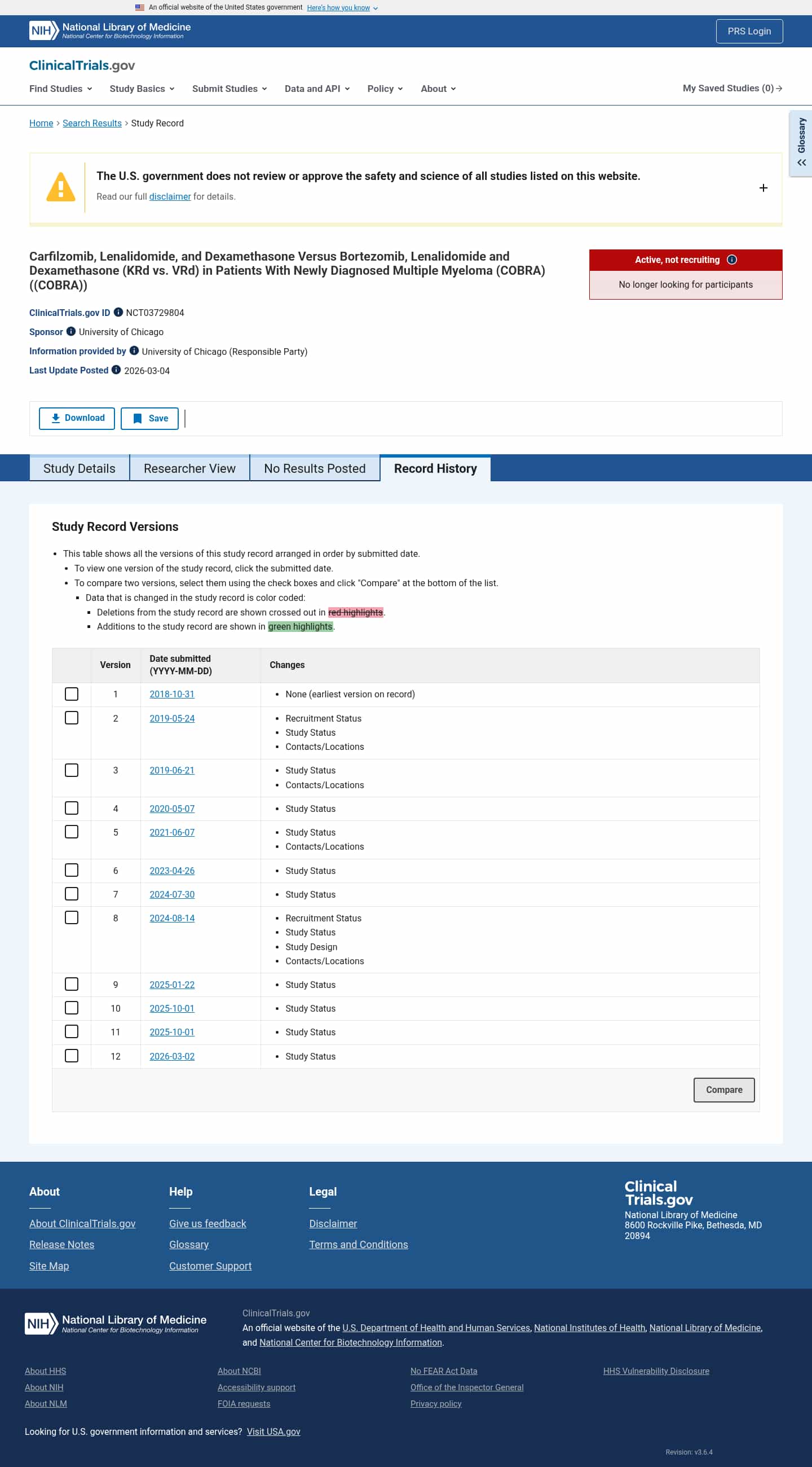Click the Download button with arrow icon
The image size is (812, 1467).
77,418
